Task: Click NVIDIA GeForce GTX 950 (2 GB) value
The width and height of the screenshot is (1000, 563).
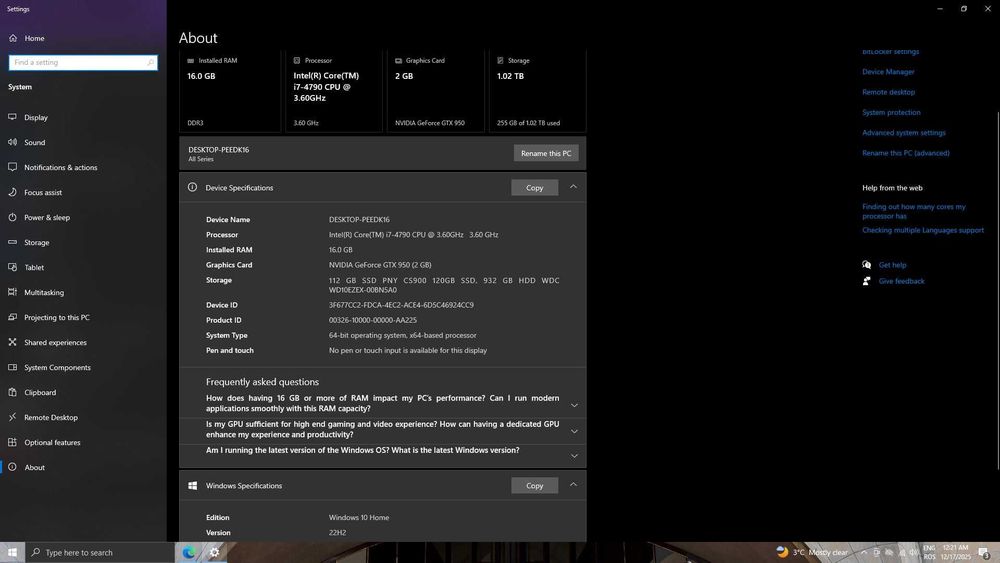Action: coord(380,265)
